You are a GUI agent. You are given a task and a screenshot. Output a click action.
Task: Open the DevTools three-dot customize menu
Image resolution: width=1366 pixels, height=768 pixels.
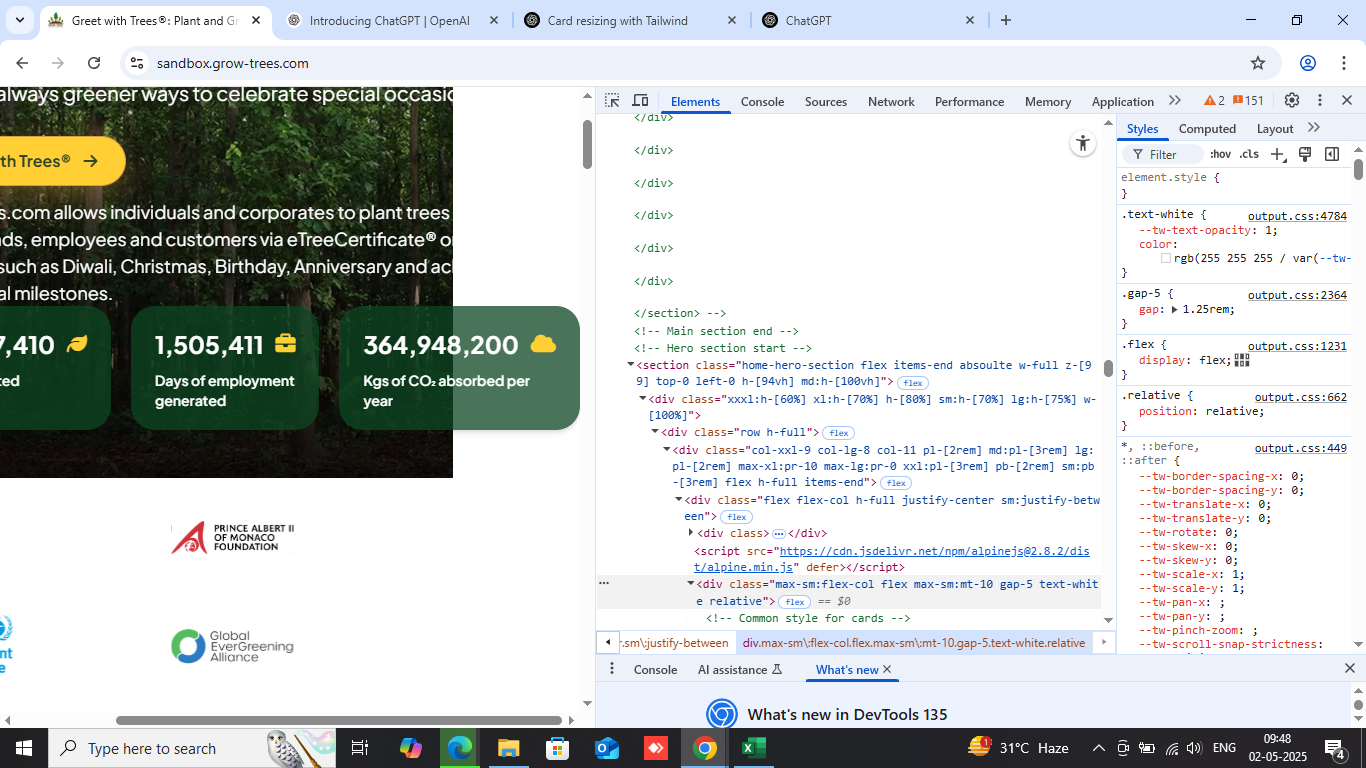(x=1320, y=101)
